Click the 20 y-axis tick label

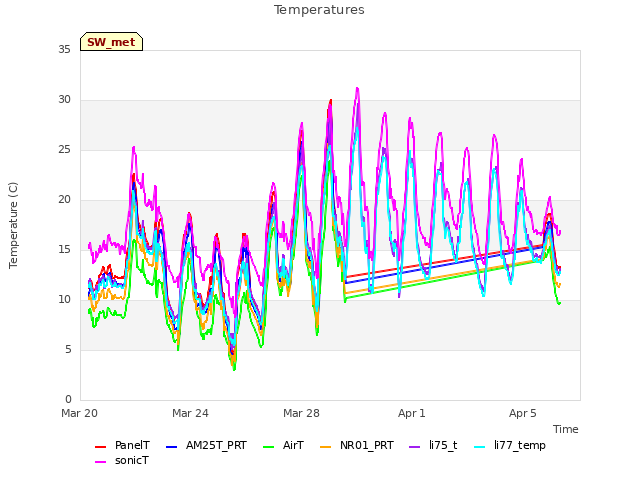pos(64,200)
